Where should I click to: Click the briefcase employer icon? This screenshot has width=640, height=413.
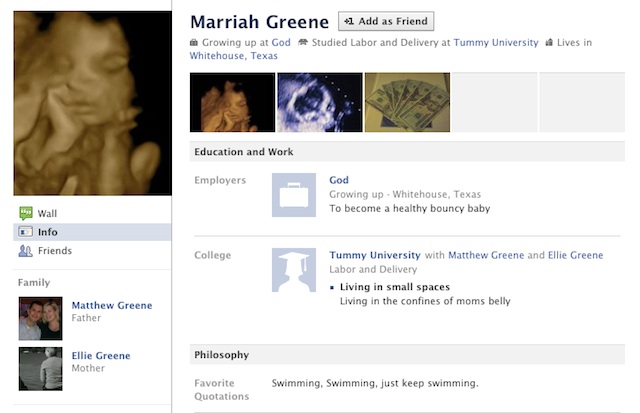coord(294,195)
